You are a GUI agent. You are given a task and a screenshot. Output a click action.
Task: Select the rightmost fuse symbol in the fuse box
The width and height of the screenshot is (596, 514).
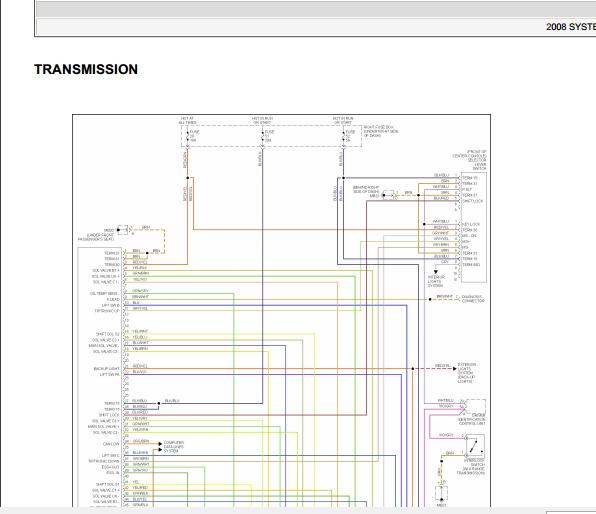point(344,136)
